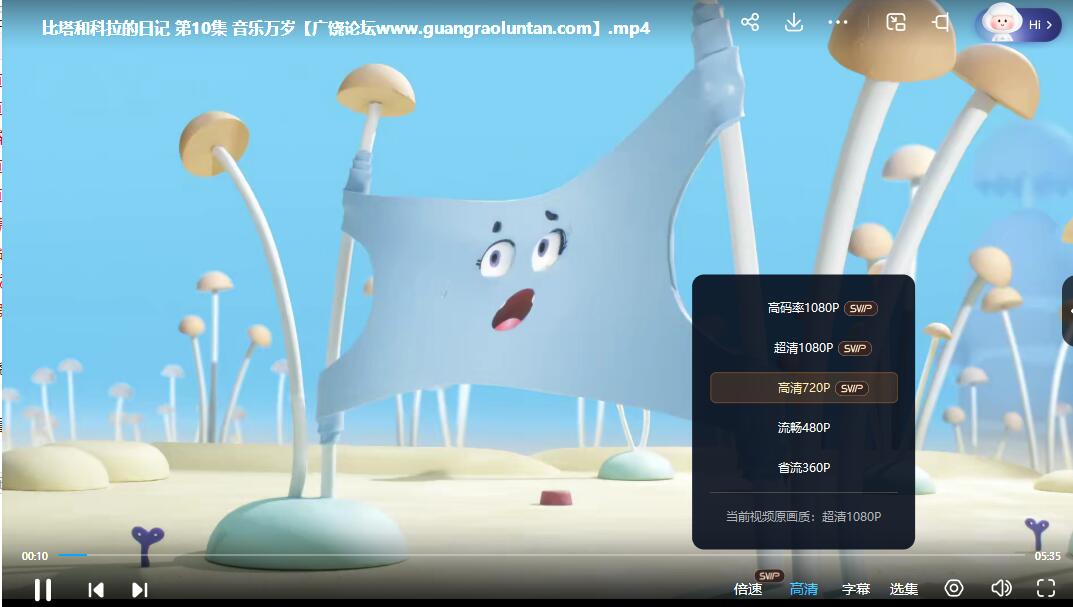The height and width of the screenshot is (607, 1073).
Task: Click the share icon in top bar
Action: click(x=750, y=23)
